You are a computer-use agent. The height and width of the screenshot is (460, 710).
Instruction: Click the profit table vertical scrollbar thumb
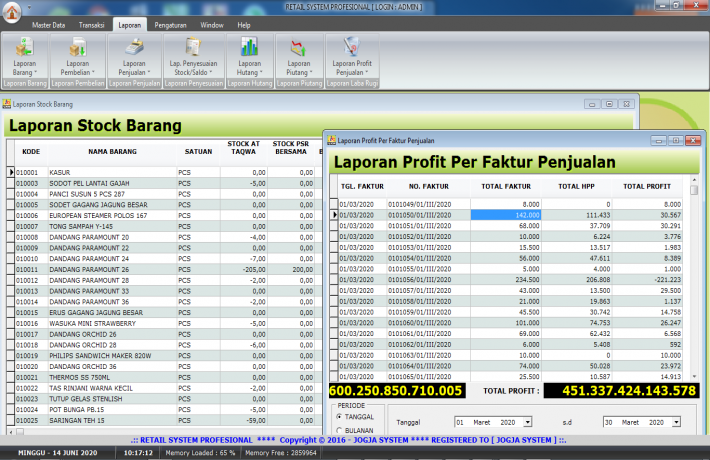[694, 191]
